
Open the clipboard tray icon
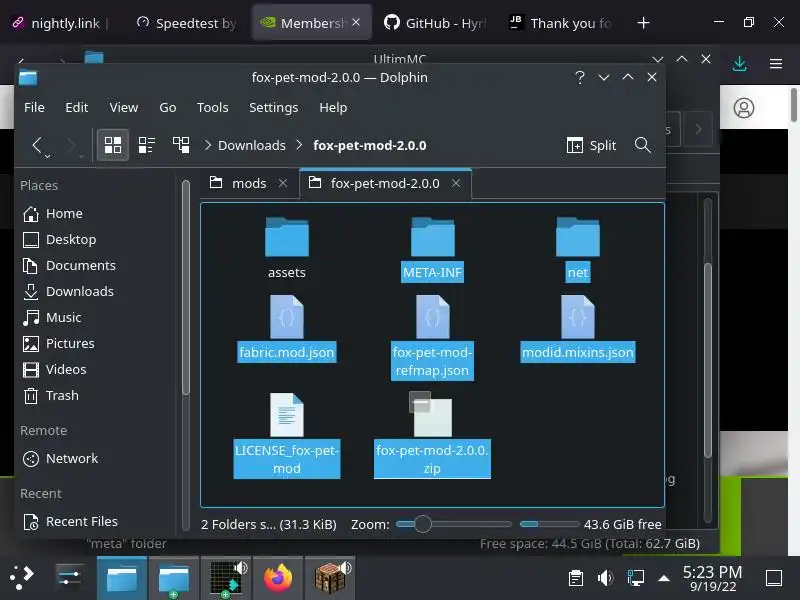click(x=576, y=578)
